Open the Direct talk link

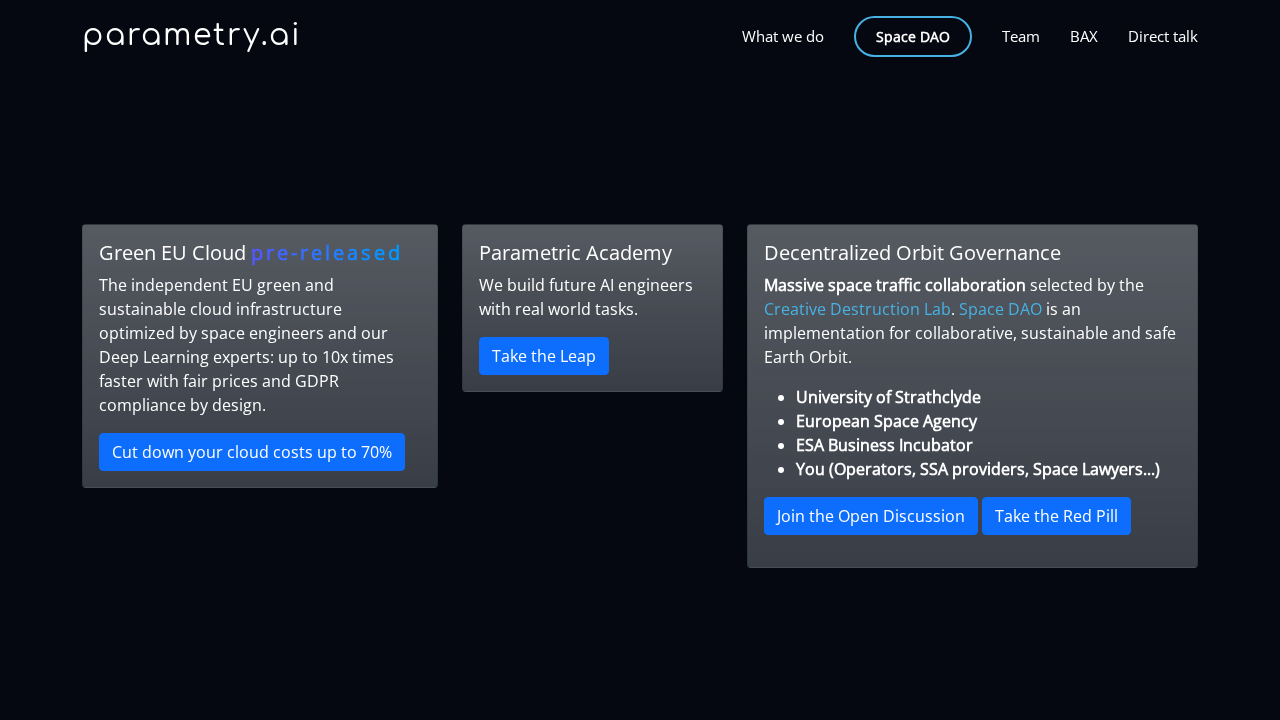[x=1162, y=36]
